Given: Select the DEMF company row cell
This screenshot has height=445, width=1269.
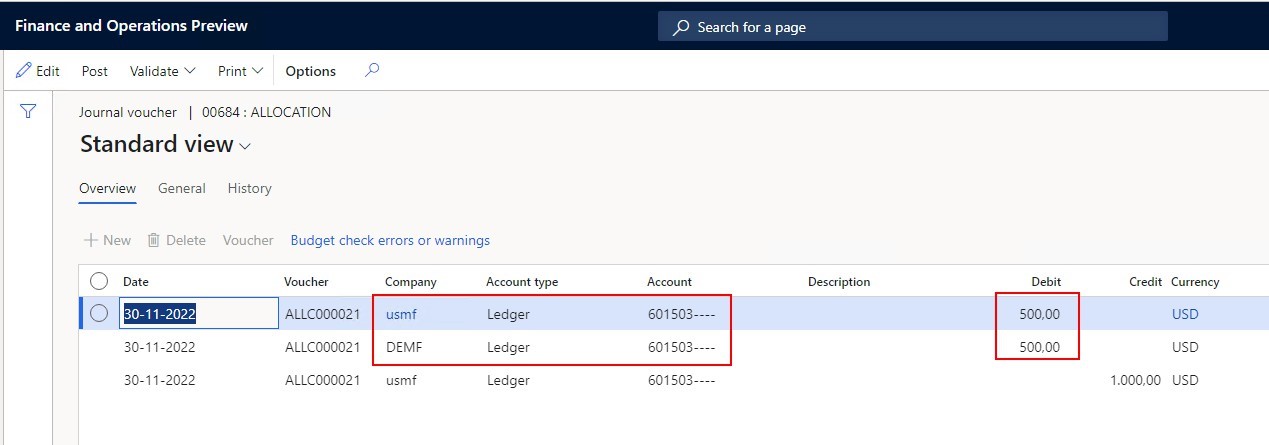Looking at the screenshot, I should point(404,347).
